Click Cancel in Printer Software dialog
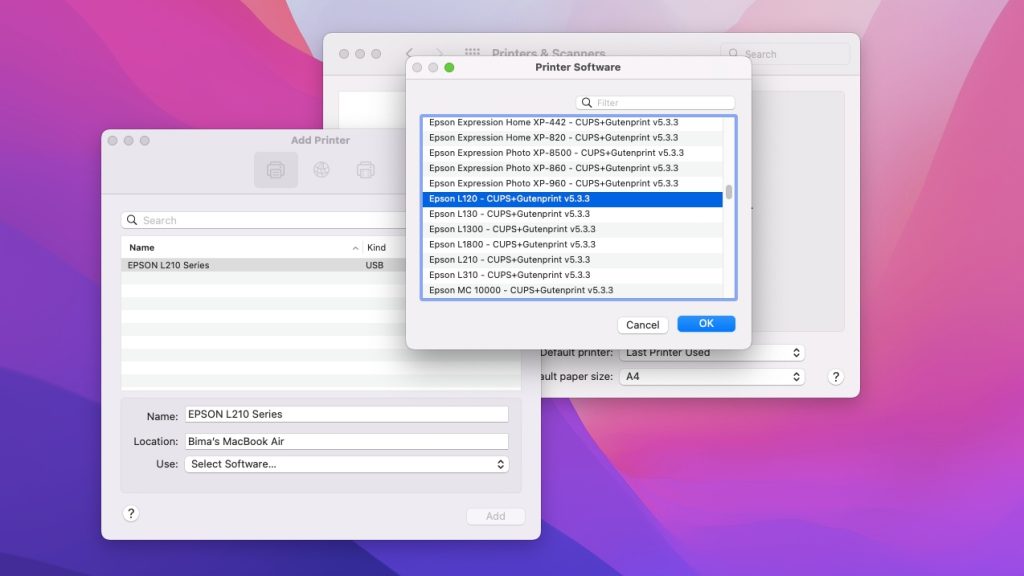The image size is (1024, 576). click(643, 325)
